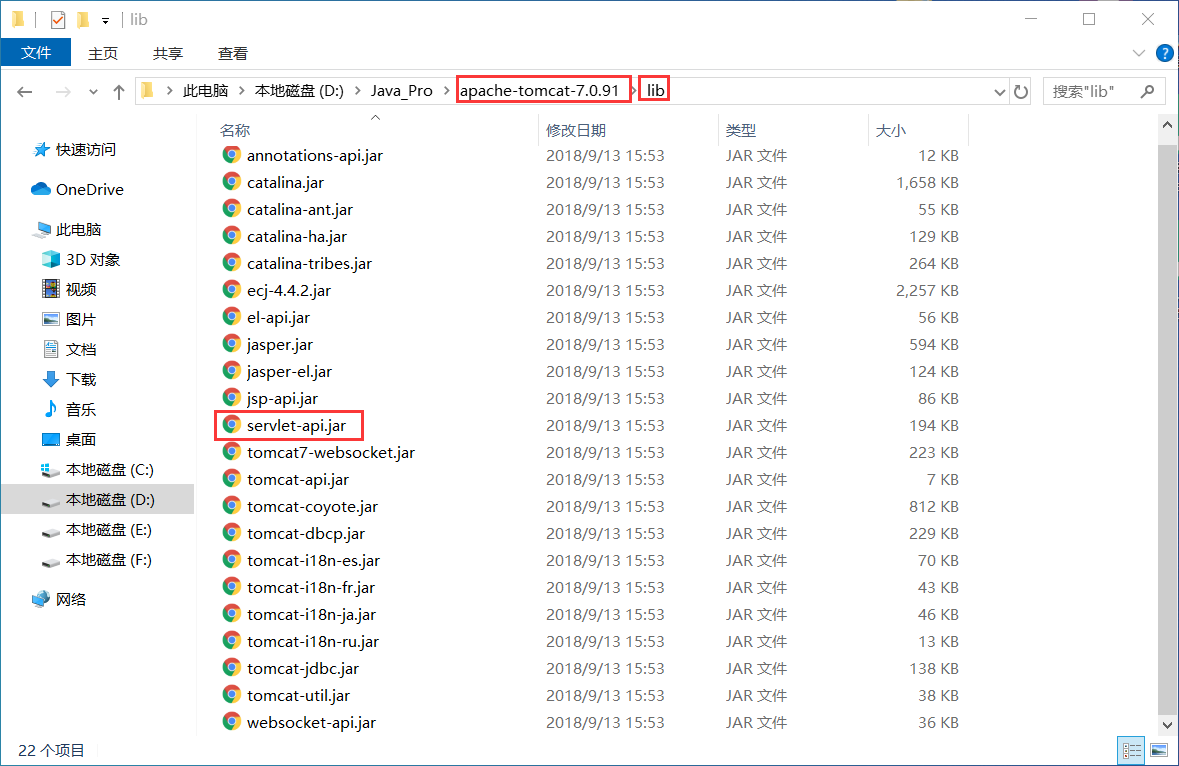Viewport: 1179px width, 766px height.
Task: Open address bar history dropdown
Action: pos(999,92)
